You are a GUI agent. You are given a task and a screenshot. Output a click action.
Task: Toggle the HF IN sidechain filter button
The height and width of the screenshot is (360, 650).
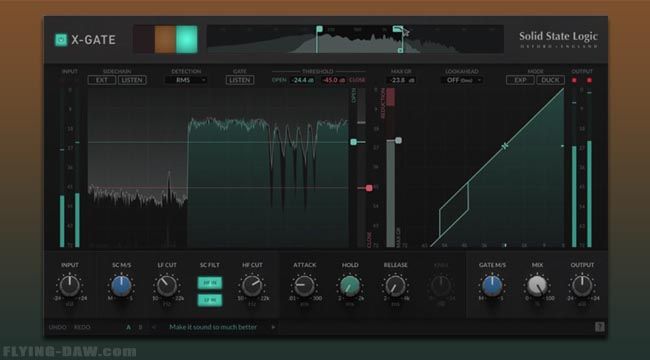[210, 283]
